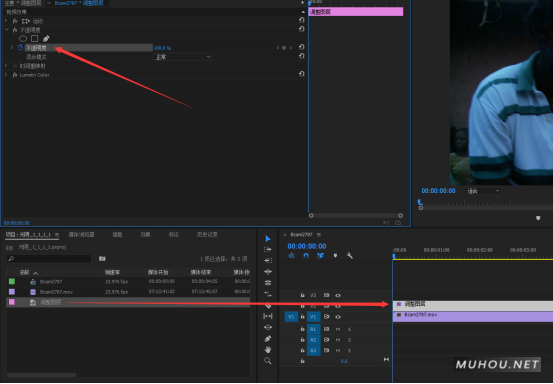Image resolution: width=553 pixels, height=384 pixels.
Task: Open the program monitor fit zoom dropdown
Action: [483, 191]
